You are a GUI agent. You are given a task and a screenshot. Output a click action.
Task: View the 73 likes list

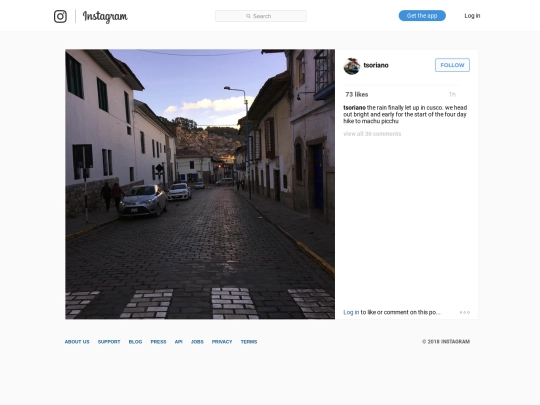356,94
